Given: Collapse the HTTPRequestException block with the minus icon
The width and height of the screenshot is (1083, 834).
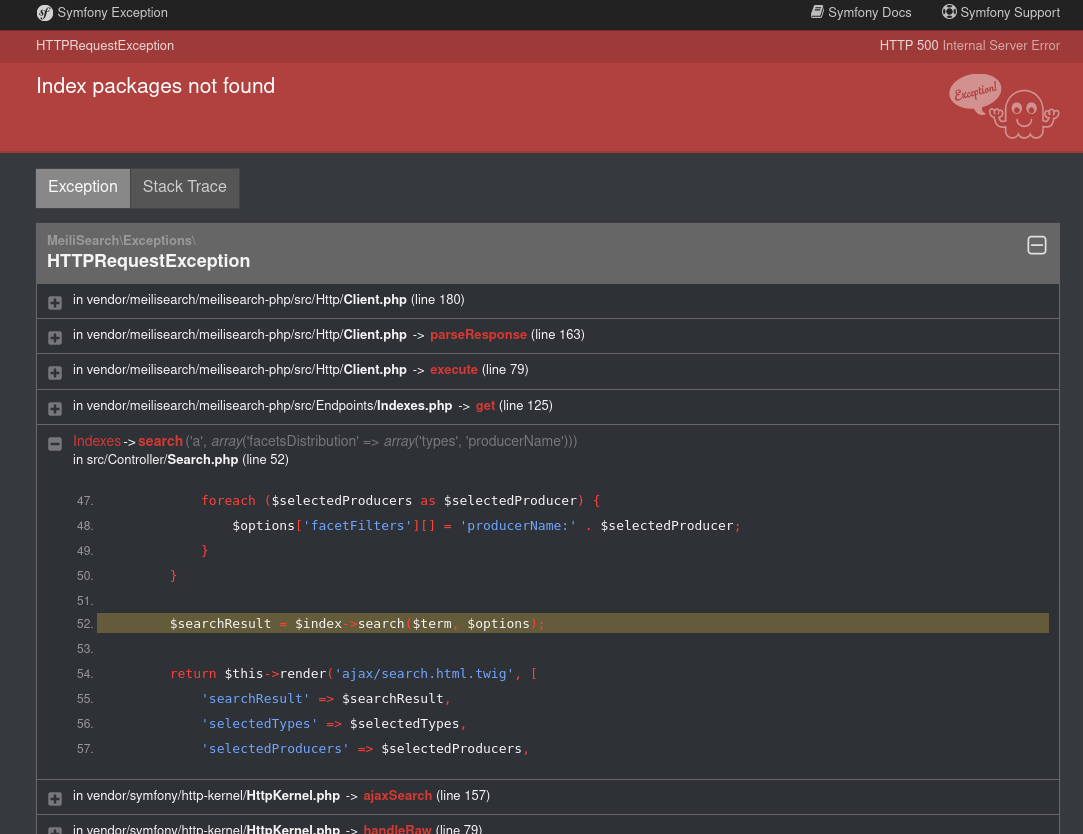Looking at the screenshot, I should pos(1037,245).
